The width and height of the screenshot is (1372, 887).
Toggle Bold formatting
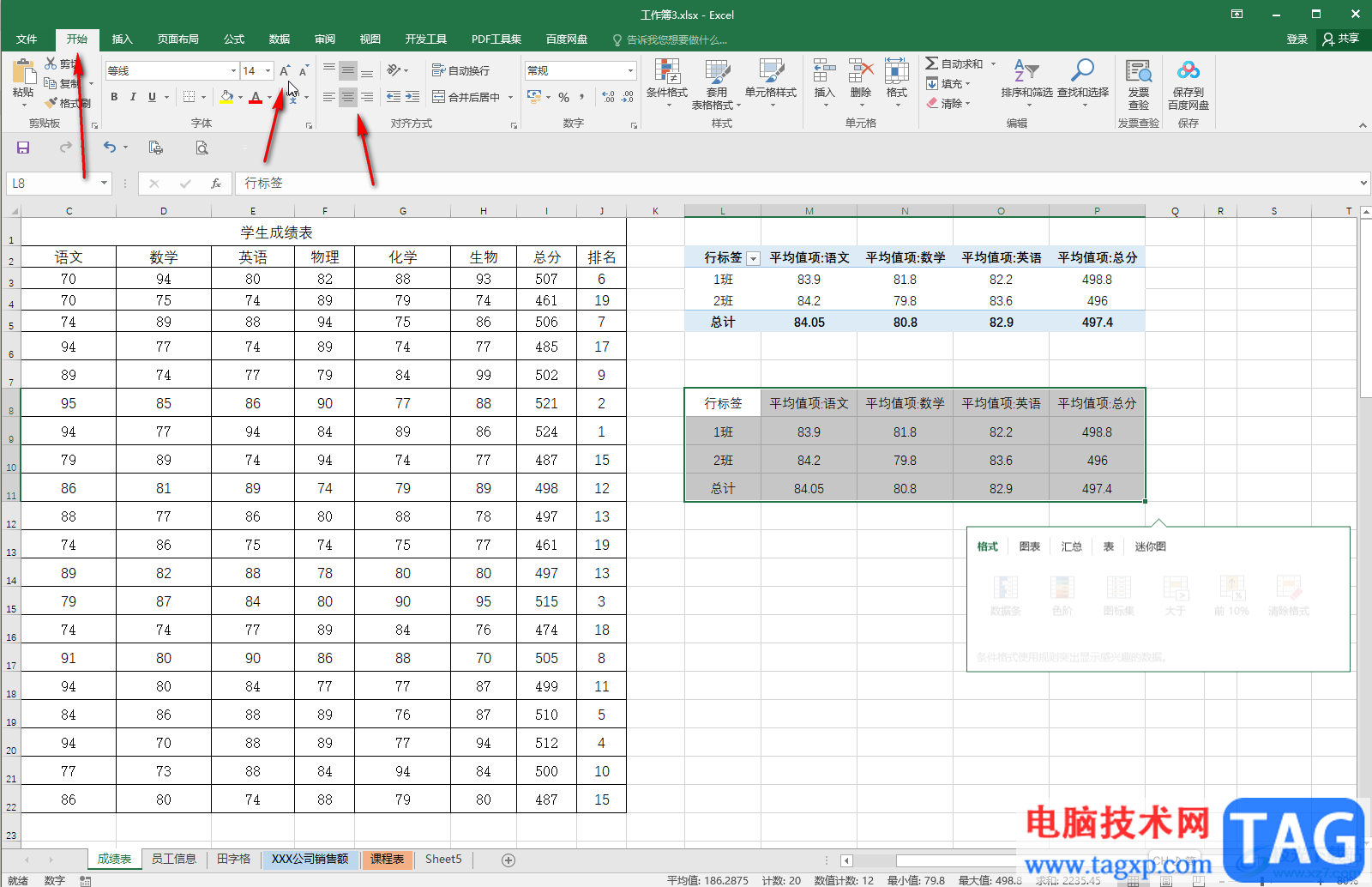[x=114, y=97]
